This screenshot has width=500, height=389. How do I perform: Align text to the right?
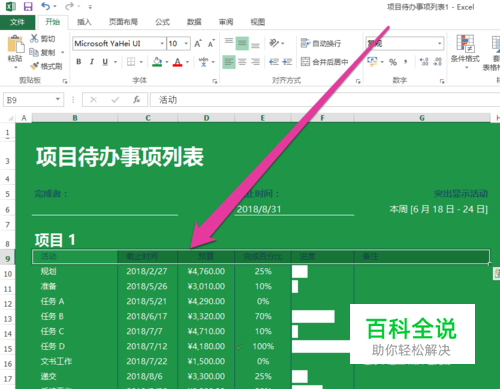(255, 62)
